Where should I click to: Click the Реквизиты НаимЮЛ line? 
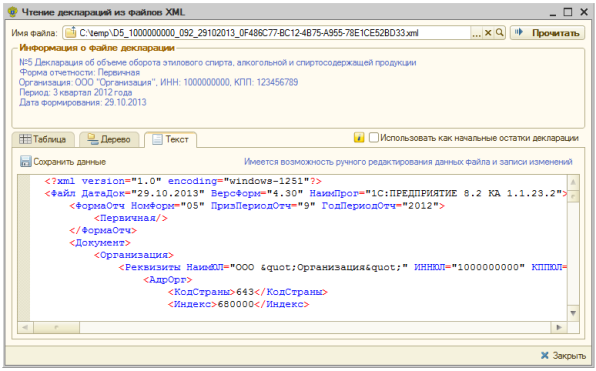pos(343,267)
